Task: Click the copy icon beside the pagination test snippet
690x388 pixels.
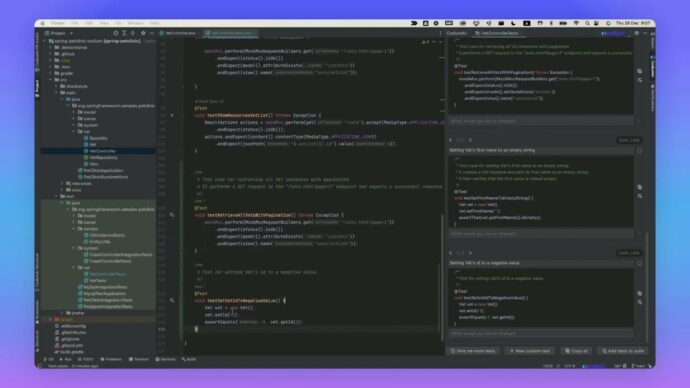Action: click(x=639, y=71)
